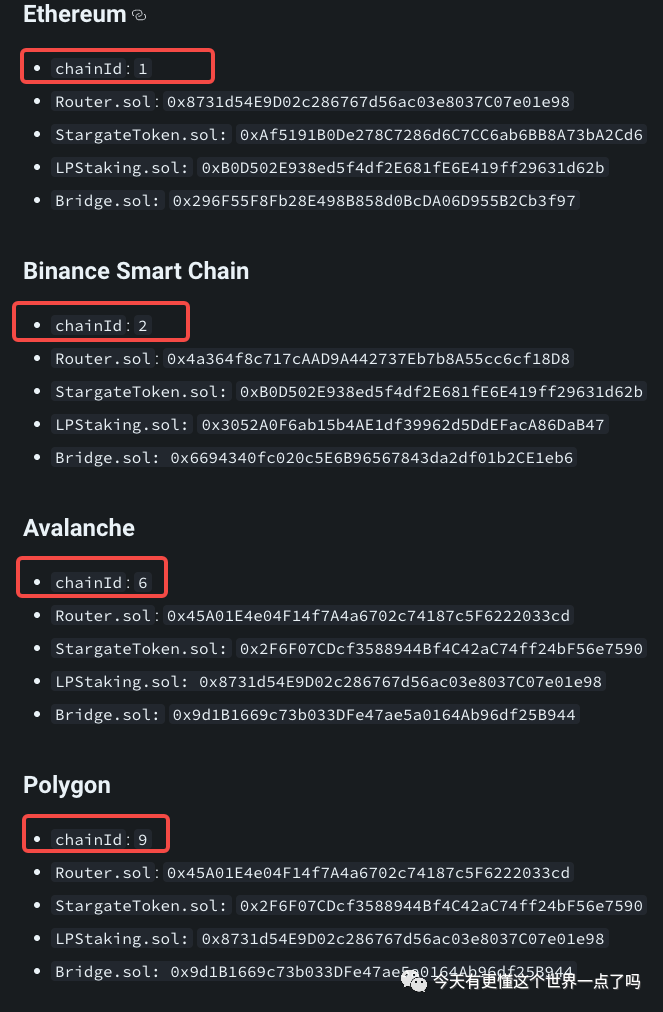Click Binance Bridge.sol address 0x6694340f…
This screenshot has width=663, height=1012.
click(372, 458)
